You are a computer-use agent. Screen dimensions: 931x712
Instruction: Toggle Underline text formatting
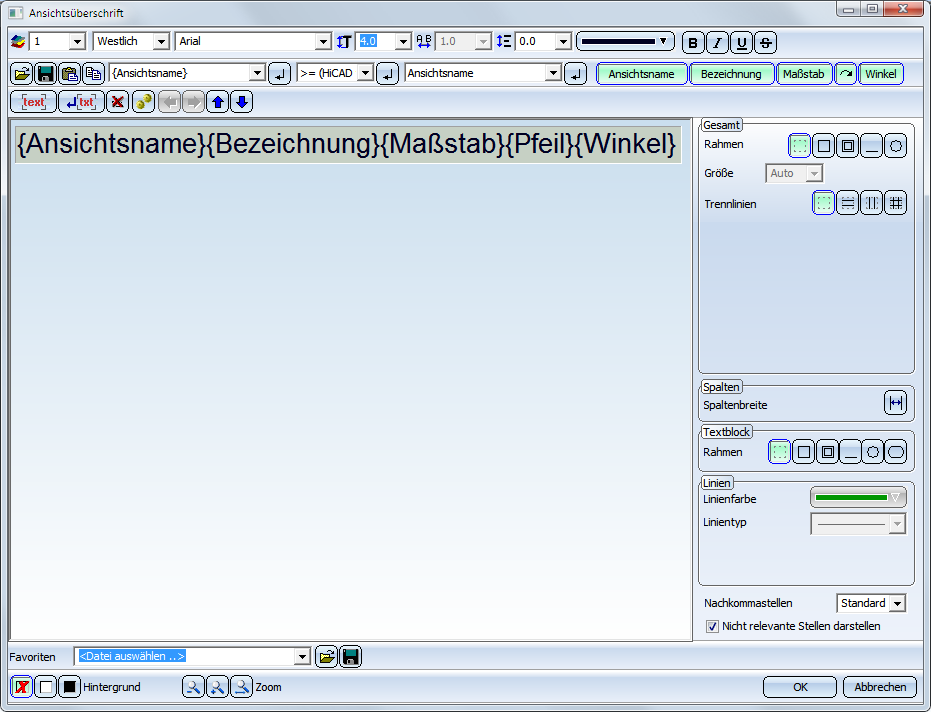click(x=741, y=43)
